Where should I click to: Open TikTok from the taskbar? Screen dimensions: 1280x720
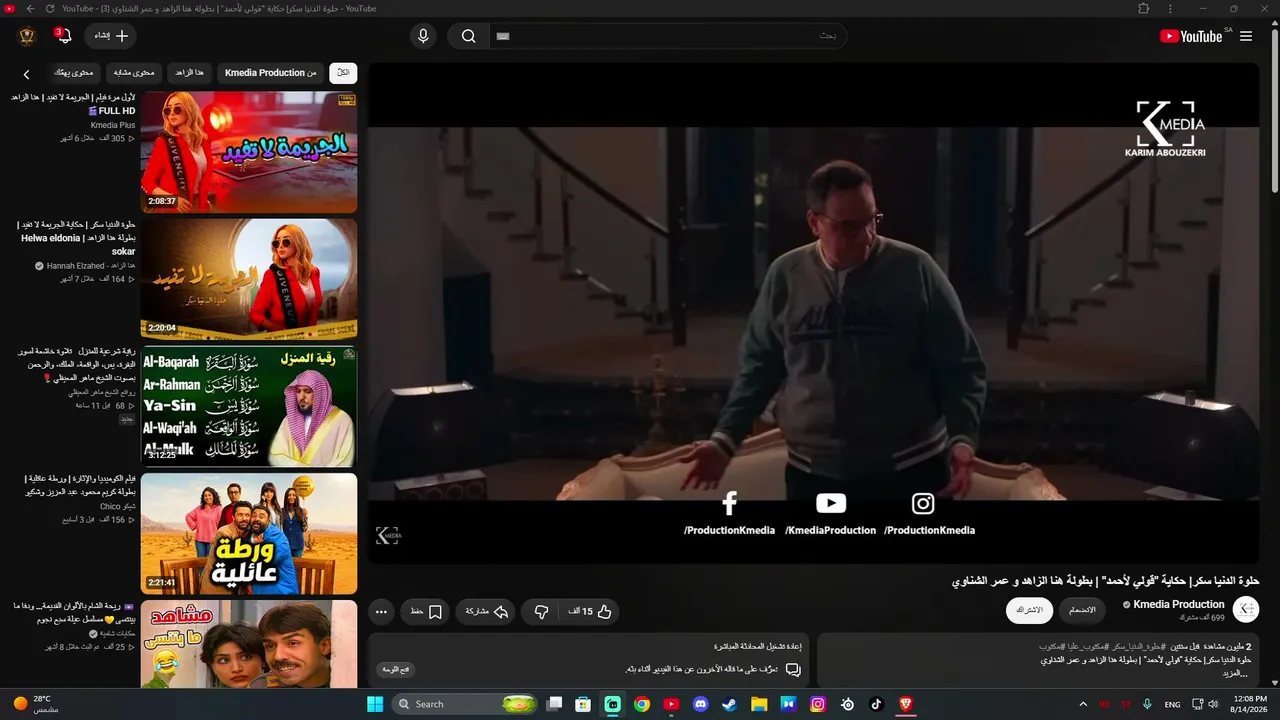pos(876,704)
